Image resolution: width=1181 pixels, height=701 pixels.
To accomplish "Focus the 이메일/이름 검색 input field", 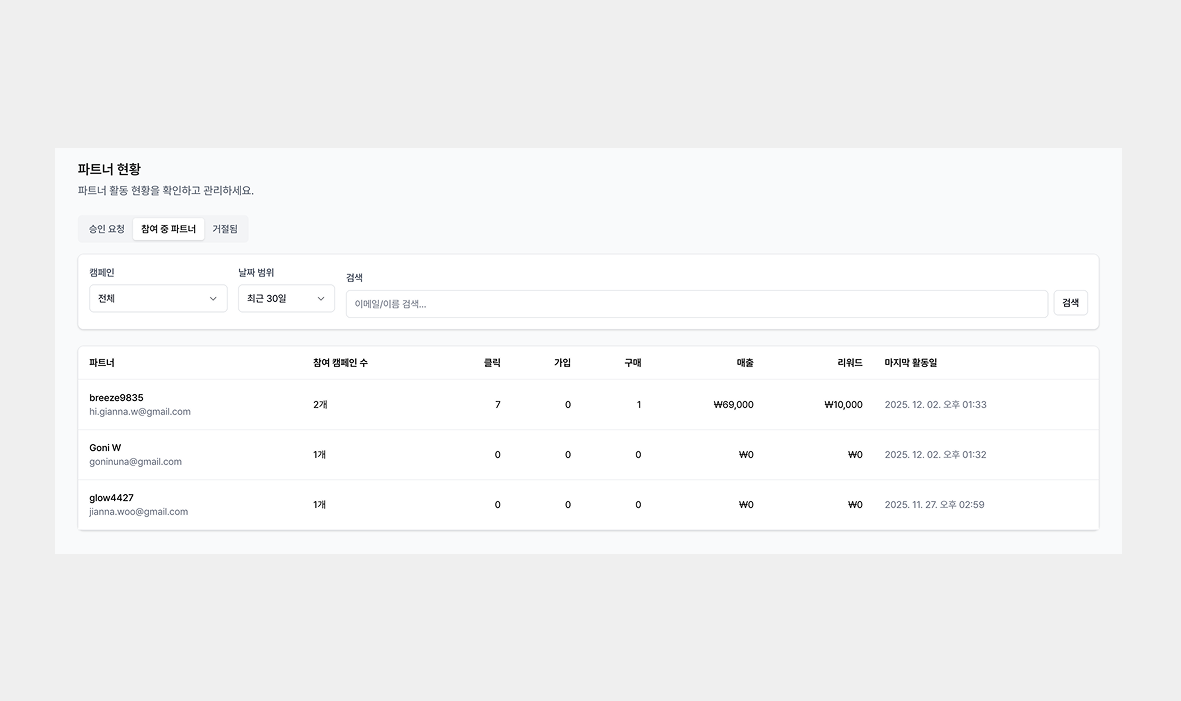I will [x=696, y=304].
